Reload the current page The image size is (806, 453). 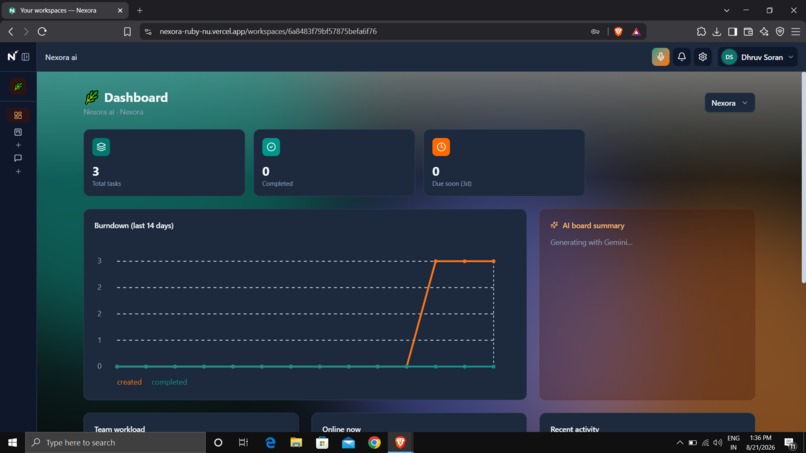42,31
